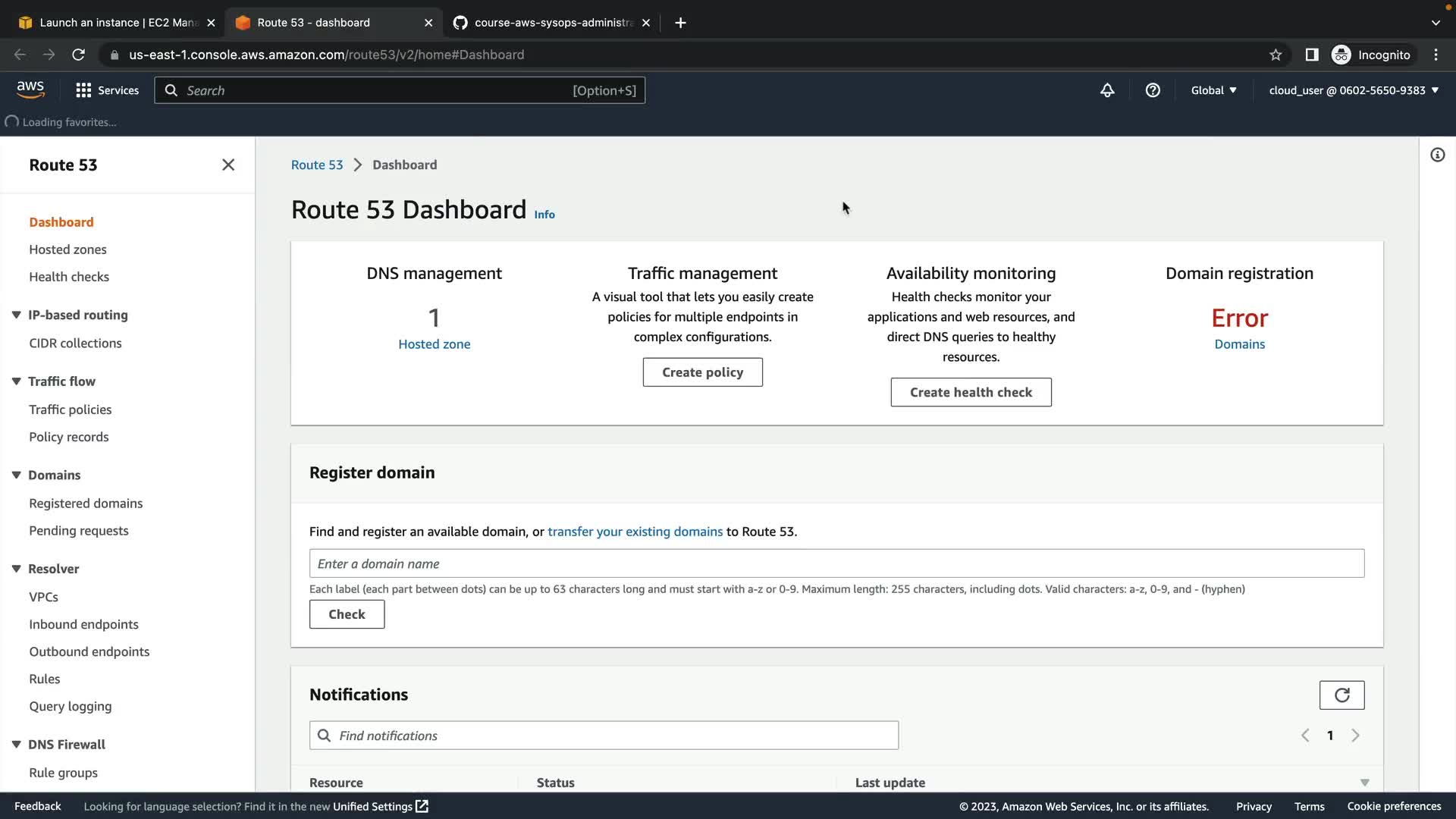The height and width of the screenshot is (819, 1456).
Task: Reload the browser page
Action: coord(78,55)
